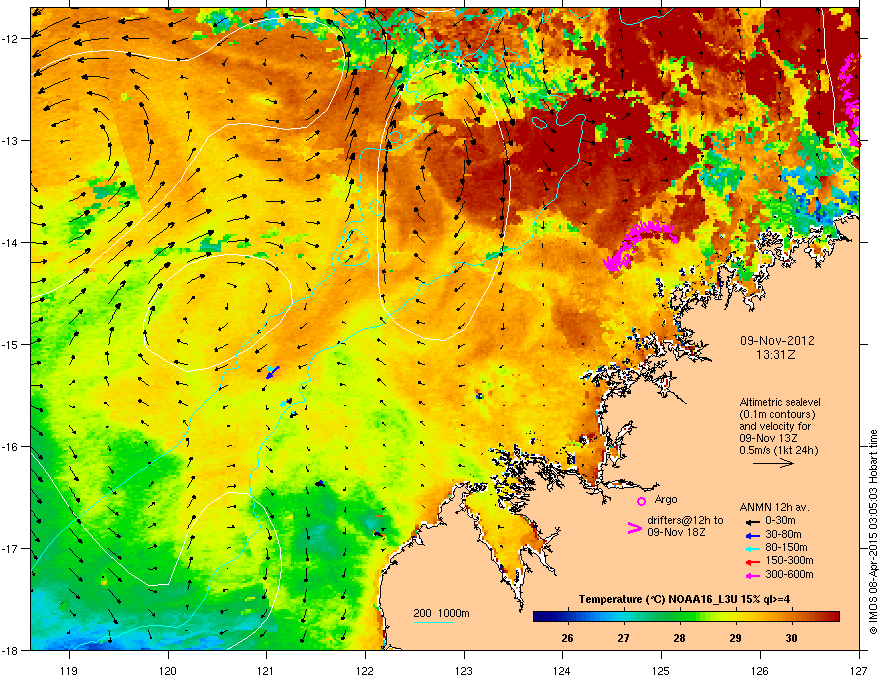Viewport: 880px width, 680px height.
Task: Click the '09-Nov 18Z' drifters legend text
Action: click(x=676, y=532)
